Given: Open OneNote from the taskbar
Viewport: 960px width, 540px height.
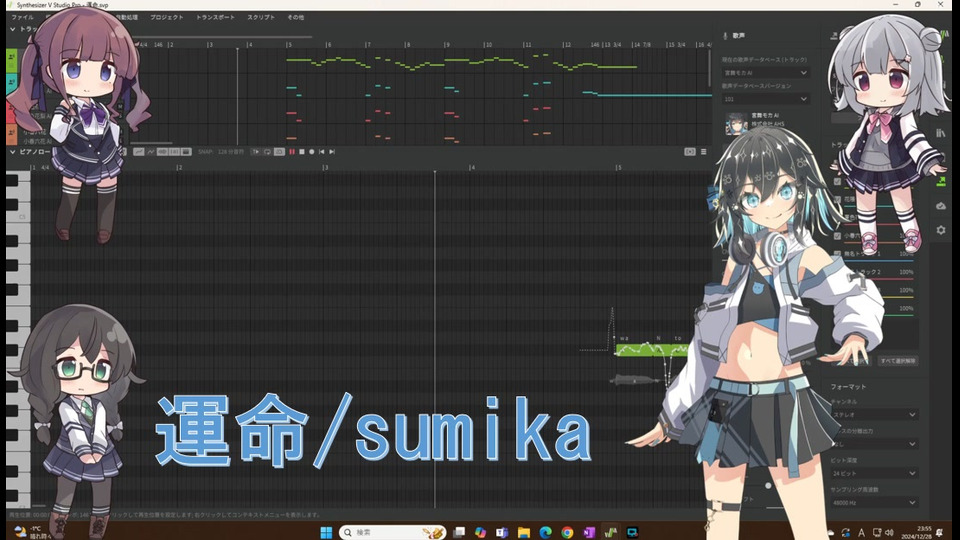Looking at the screenshot, I should (589, 532).
